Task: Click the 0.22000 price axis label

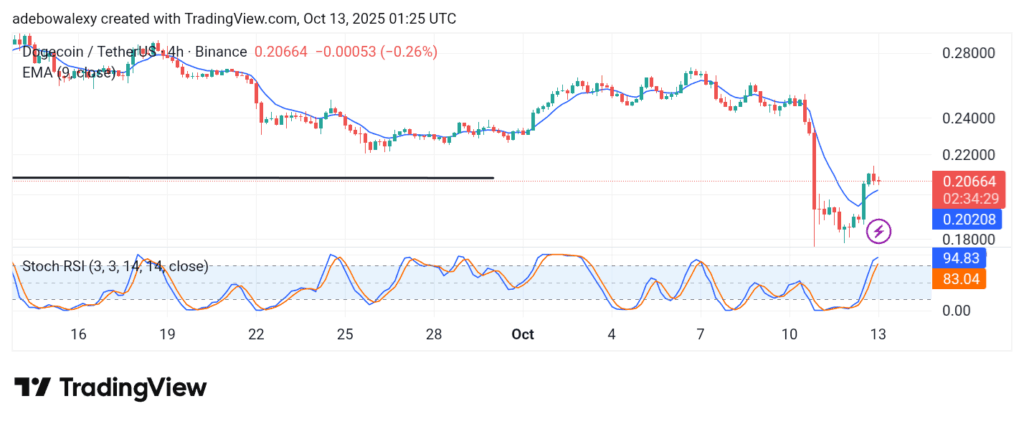Action: (968, 155)
